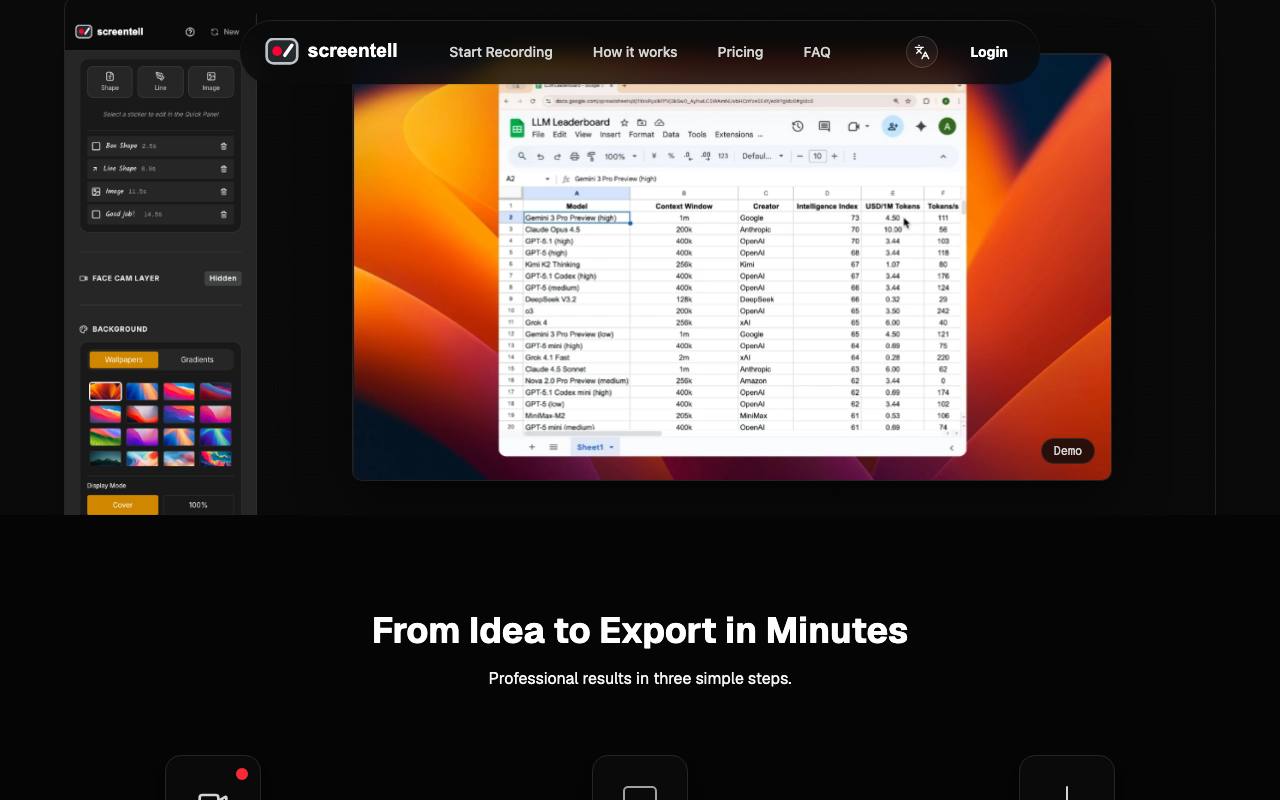
Task: Select the Line Shape sticker row
Action: pos(160,169)
